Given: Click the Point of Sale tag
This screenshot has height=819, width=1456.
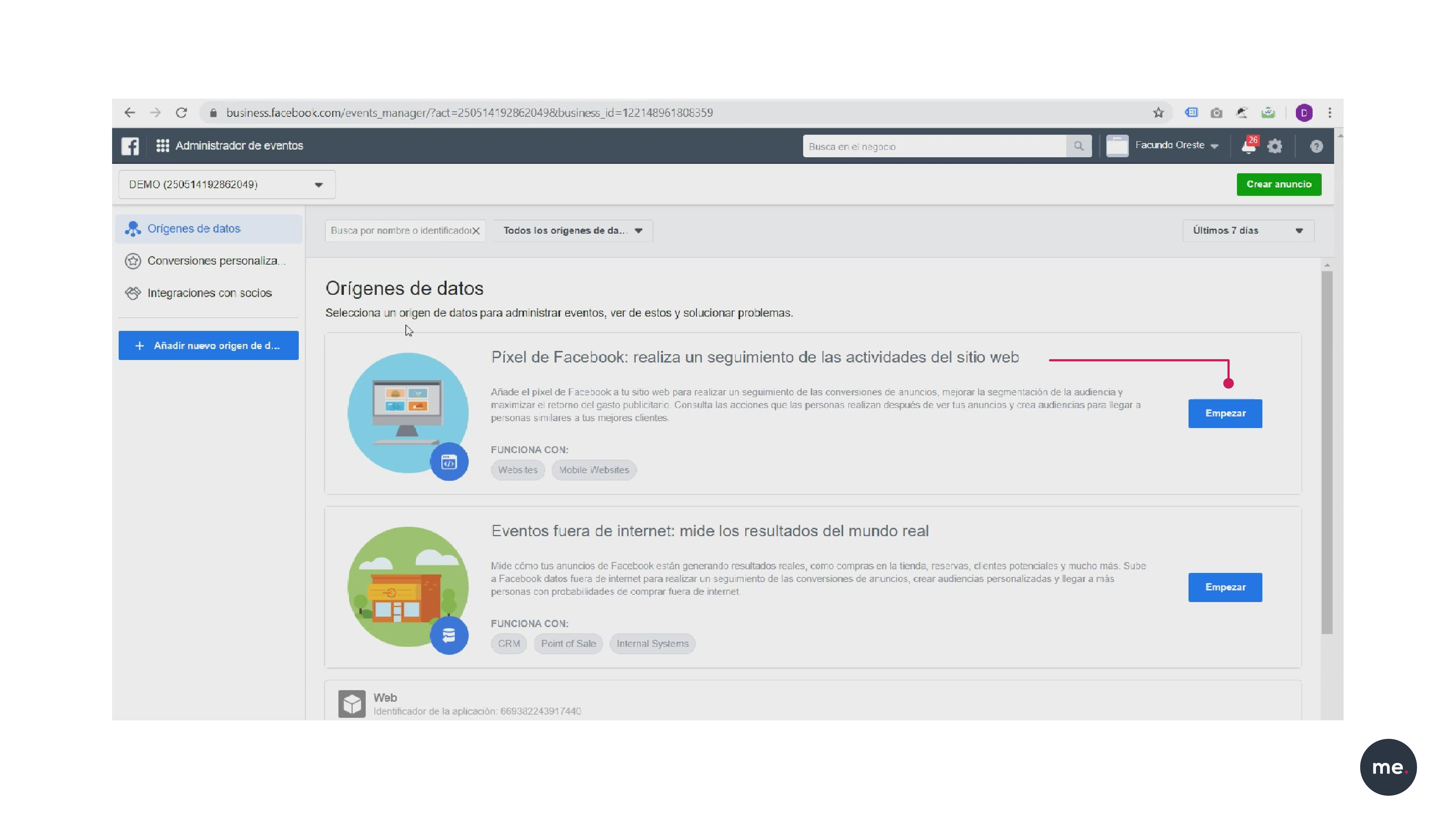Looking at the screenshot, I should [x=568, y=643].
